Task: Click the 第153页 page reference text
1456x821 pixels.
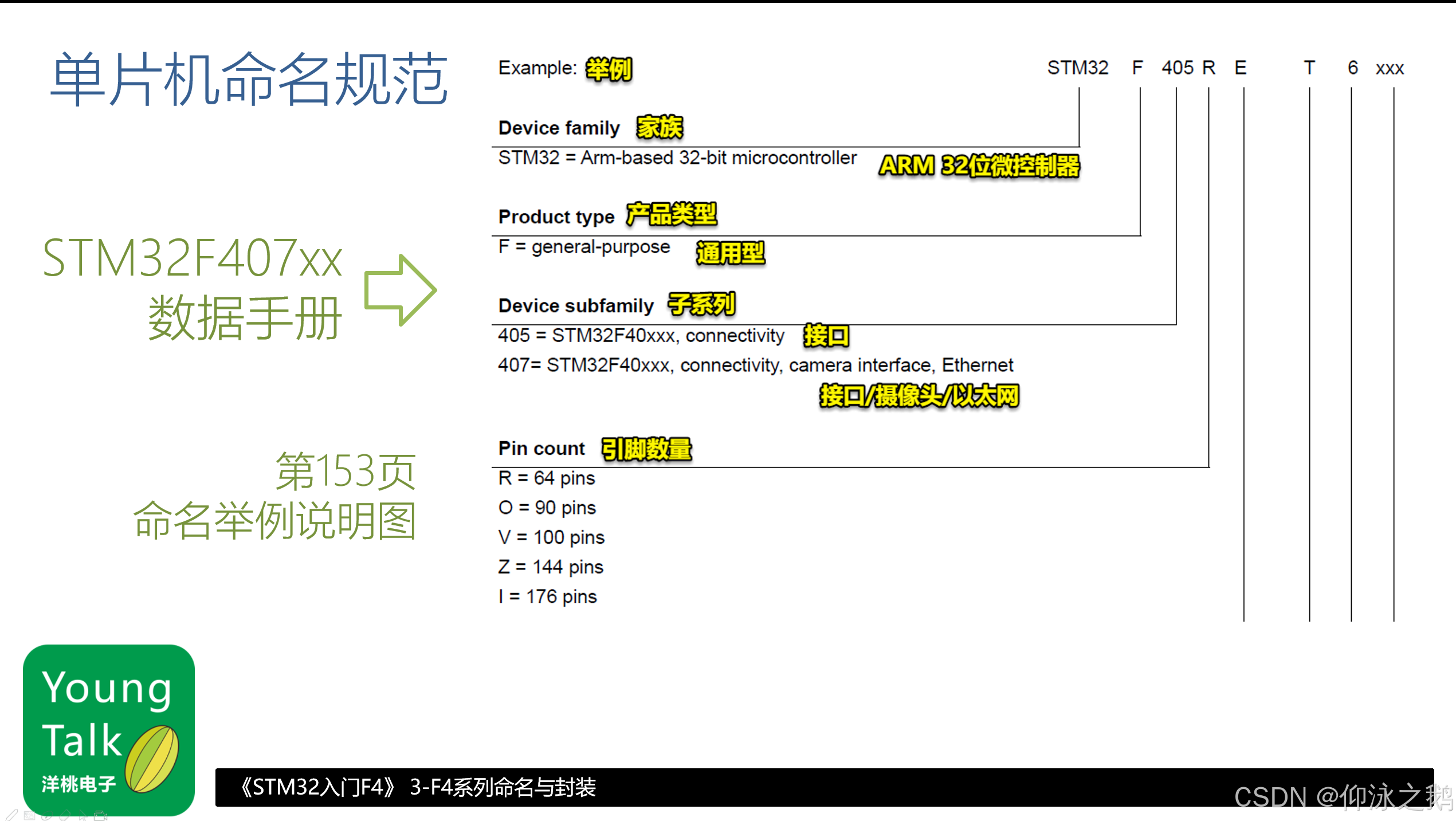Action: (346, 471)
